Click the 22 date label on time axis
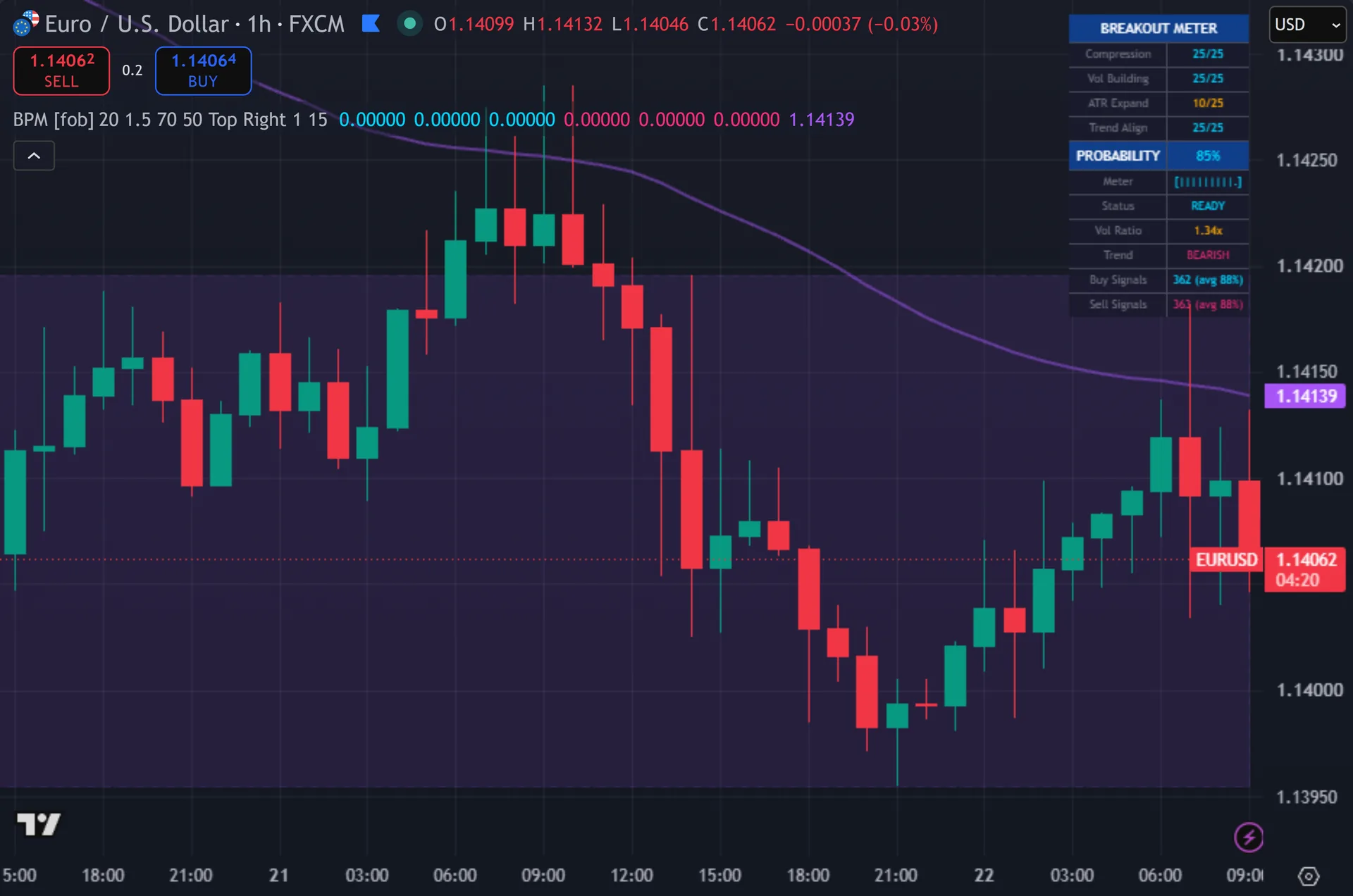 coord(984,876)
